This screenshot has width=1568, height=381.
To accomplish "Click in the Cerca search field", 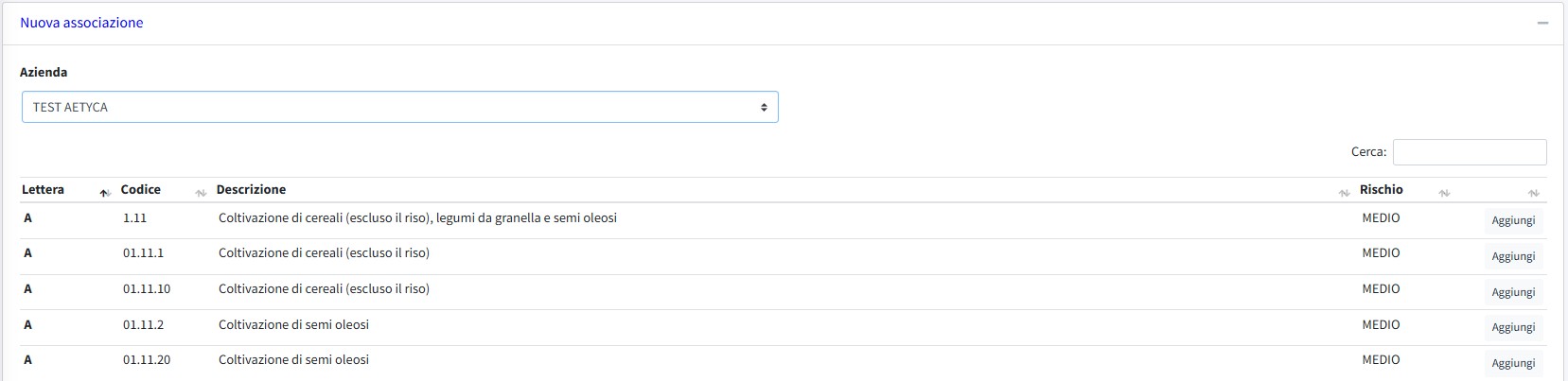I will (x=1469, y=151).
